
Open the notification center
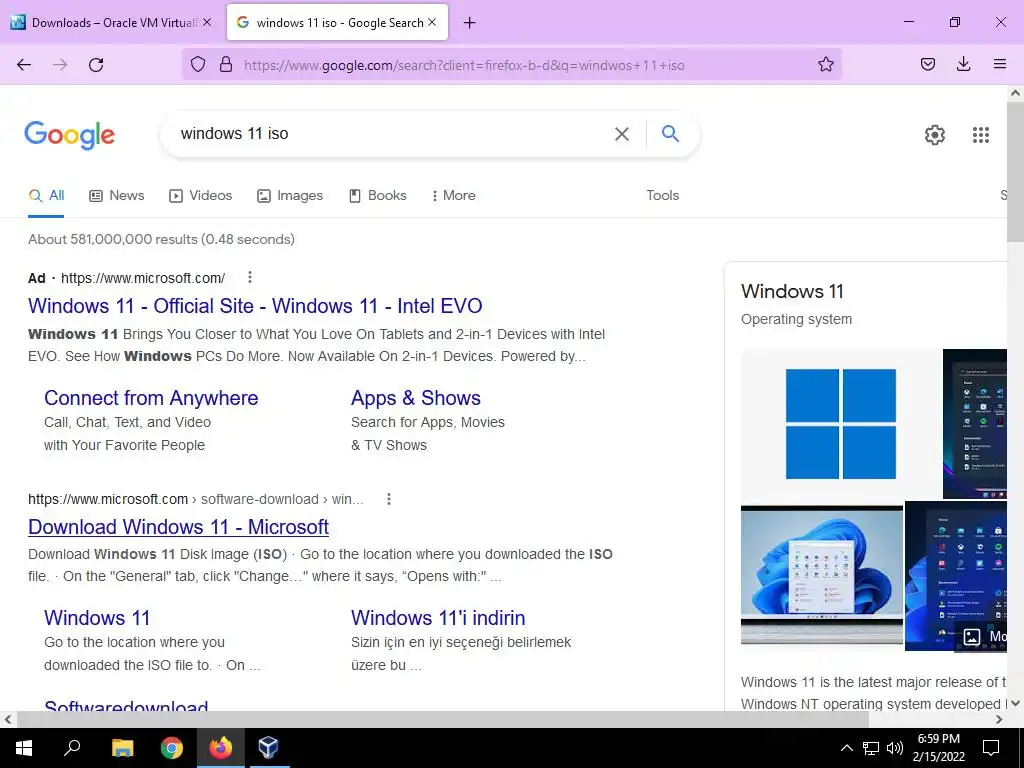tap(991, 748)
